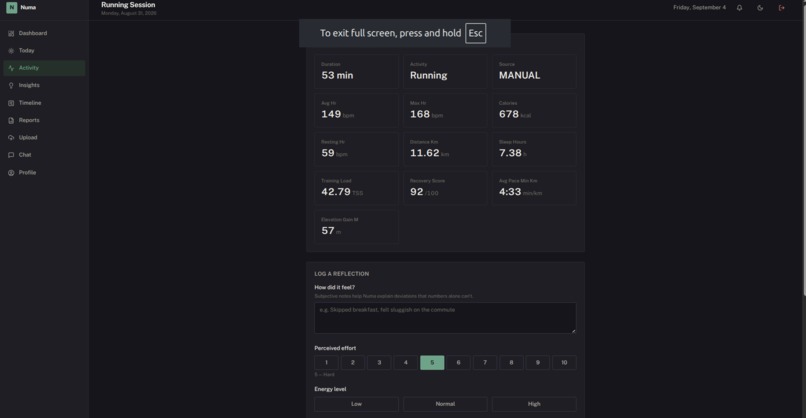The height and width of the screenshot is (418, 806).
Task: Click the Running activity value
Action: coord(428,76)
